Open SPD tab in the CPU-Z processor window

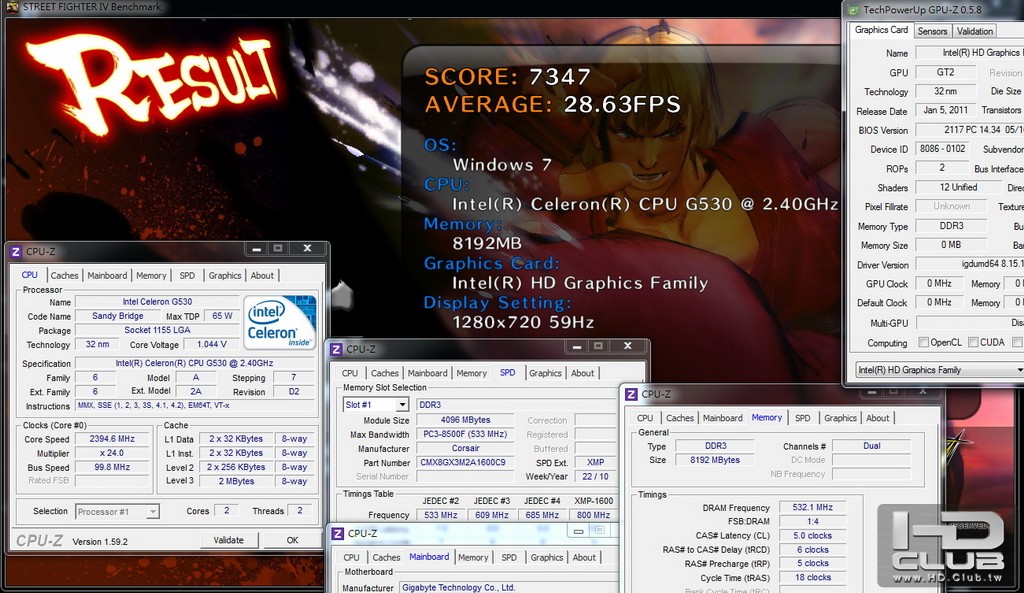187,276
